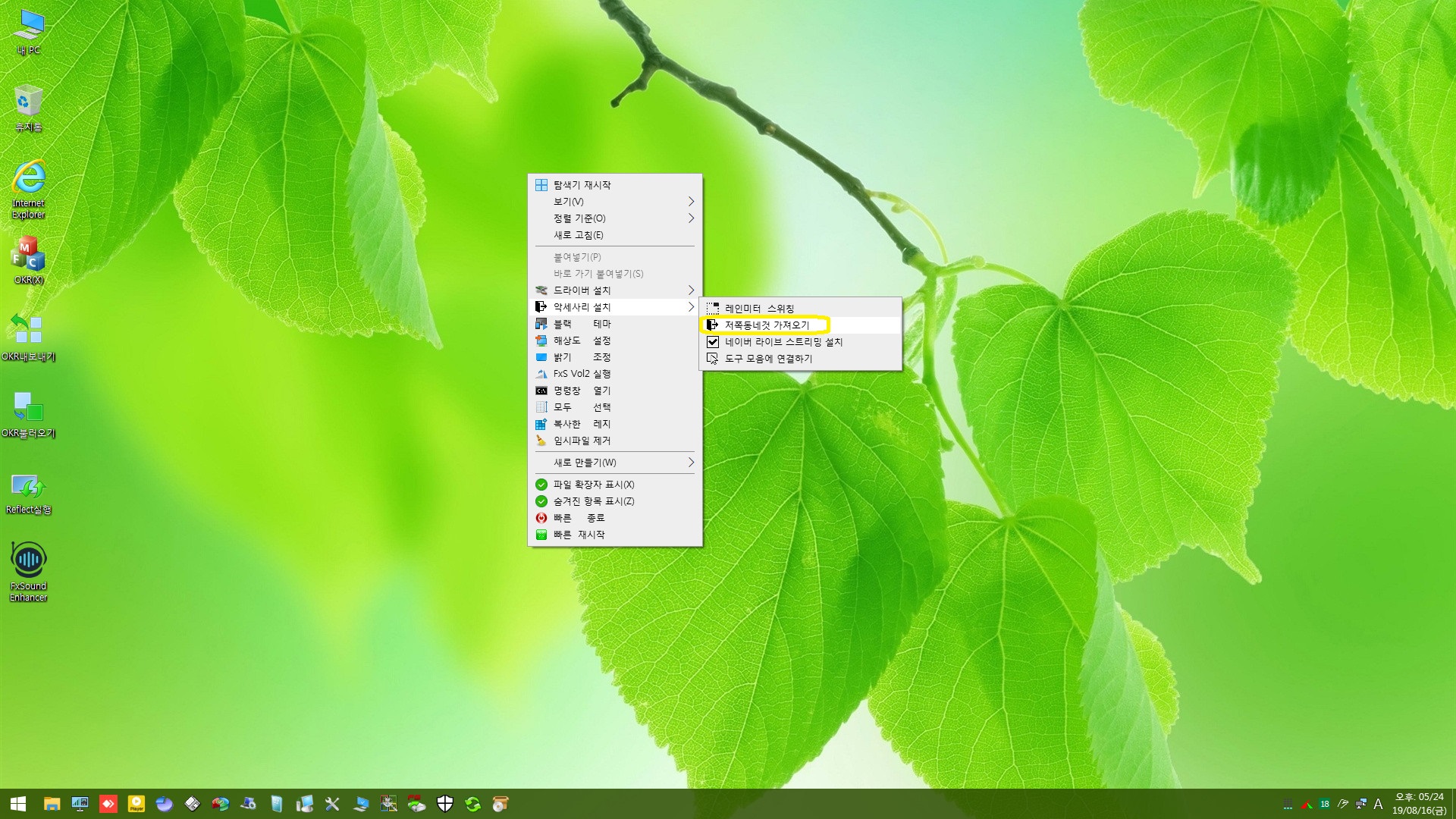The height and width of the screenshot is (819, 1456).
Task: Click the pen handwriting tray icon
Action: click(1343, 804)
